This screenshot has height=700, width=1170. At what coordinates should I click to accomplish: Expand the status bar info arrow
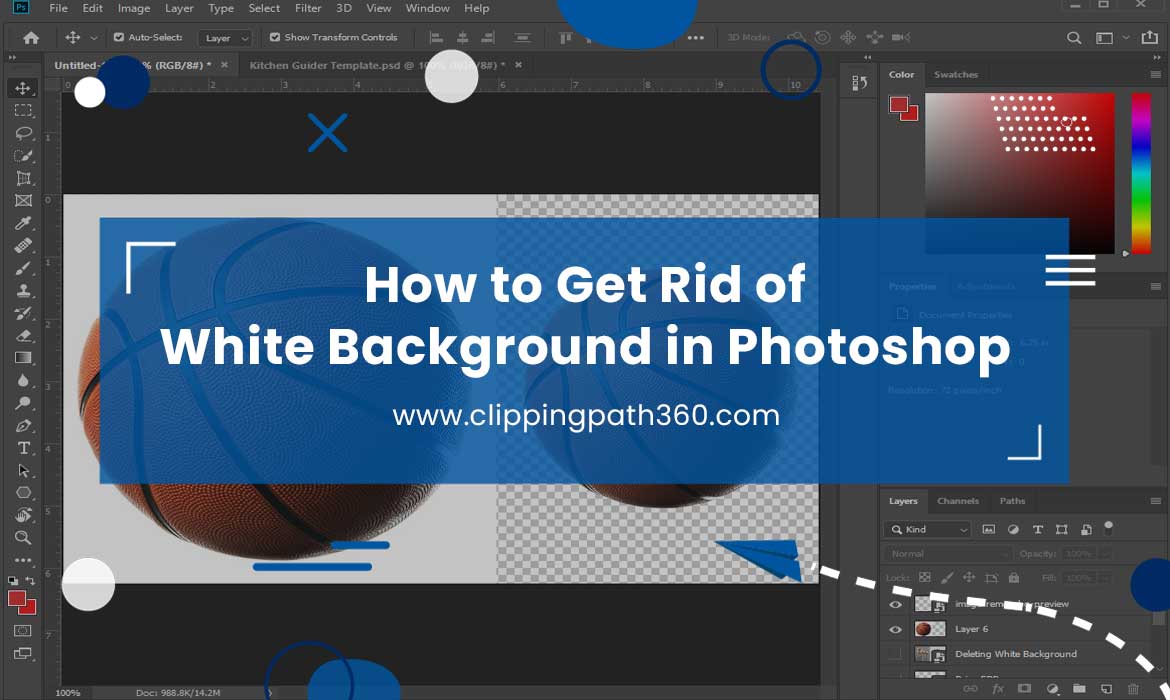coord(269,693)
